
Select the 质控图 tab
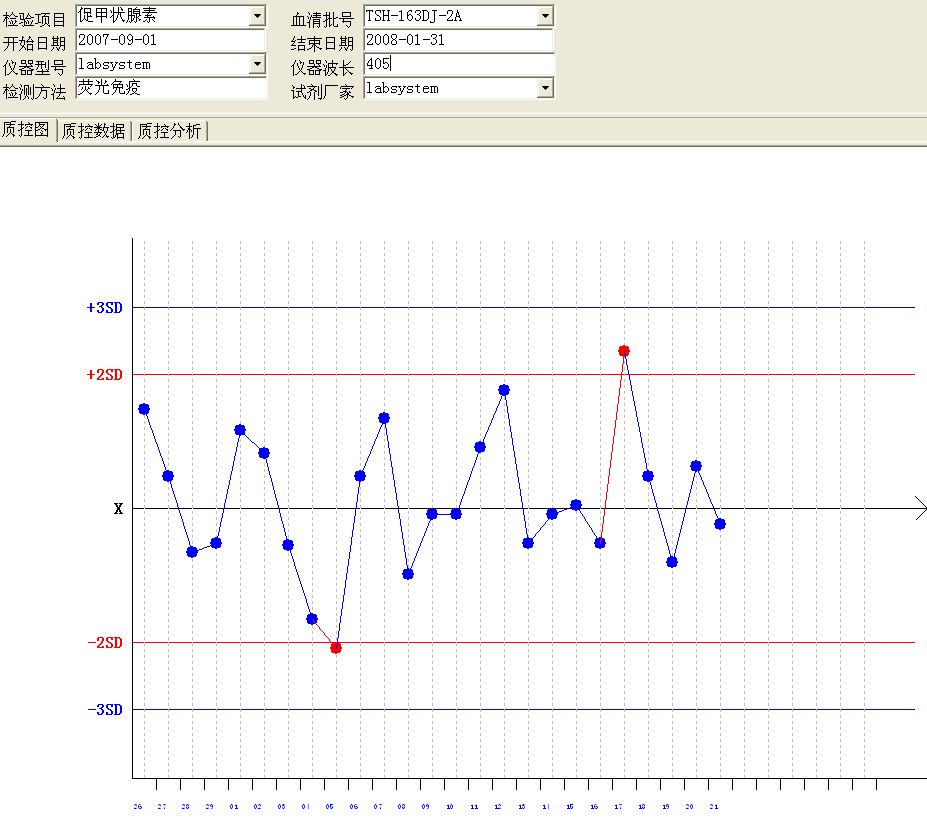tap(26, 130)
